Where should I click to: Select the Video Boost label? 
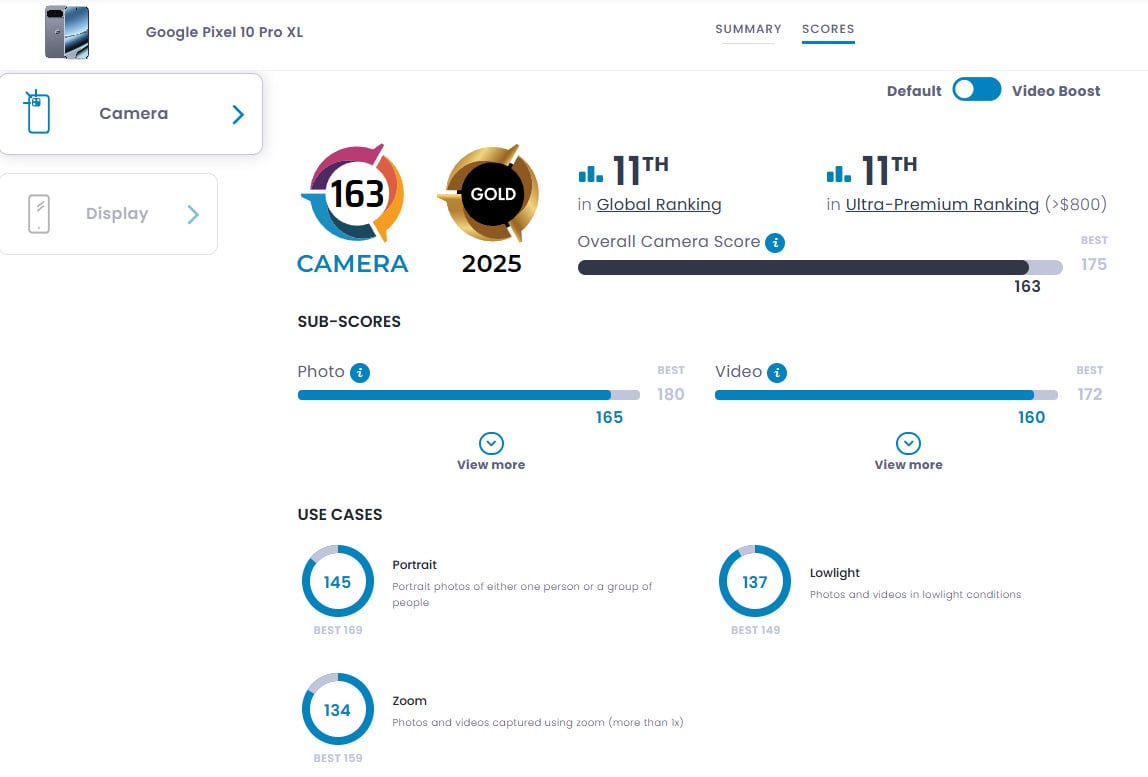click(1056, 91)
